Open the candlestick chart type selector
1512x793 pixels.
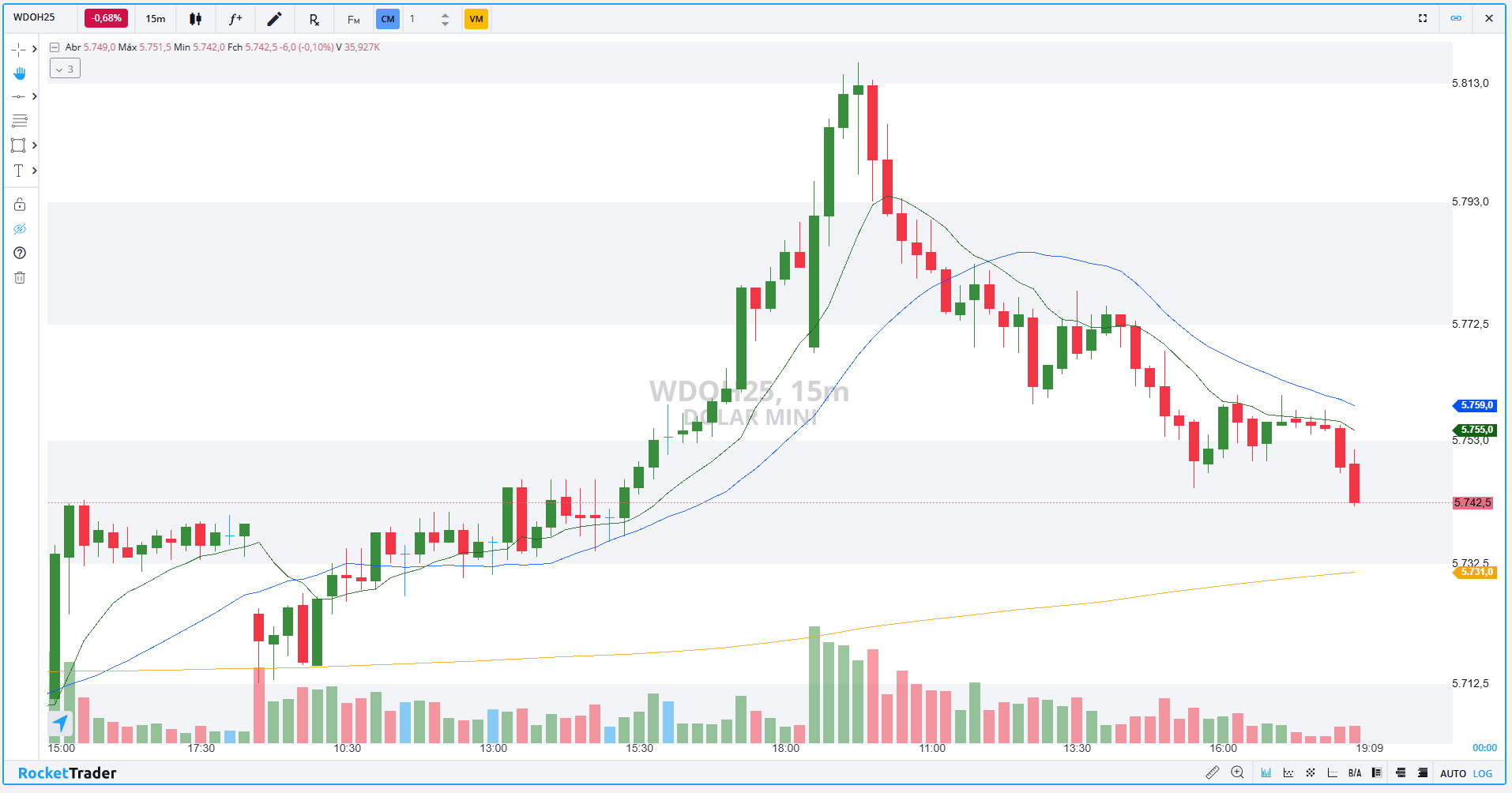click(195, 19)
